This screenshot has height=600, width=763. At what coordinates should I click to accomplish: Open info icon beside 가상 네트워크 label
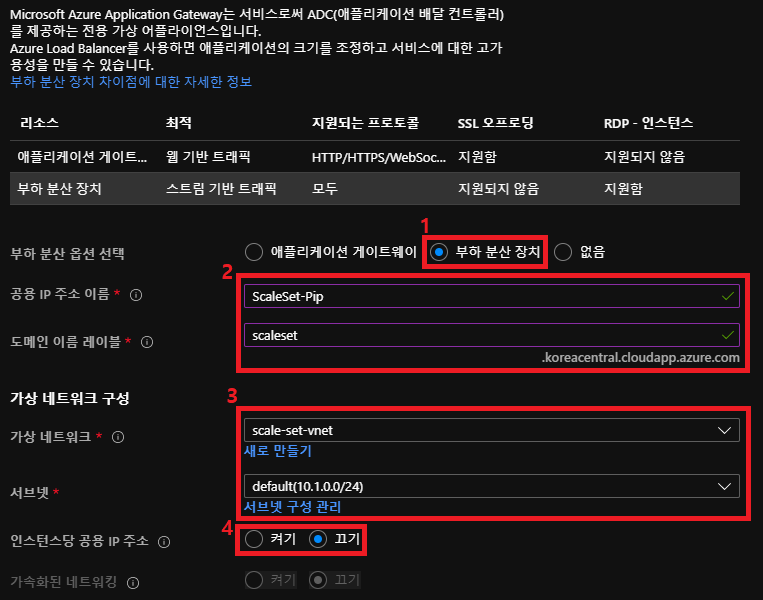pos(118,437)
